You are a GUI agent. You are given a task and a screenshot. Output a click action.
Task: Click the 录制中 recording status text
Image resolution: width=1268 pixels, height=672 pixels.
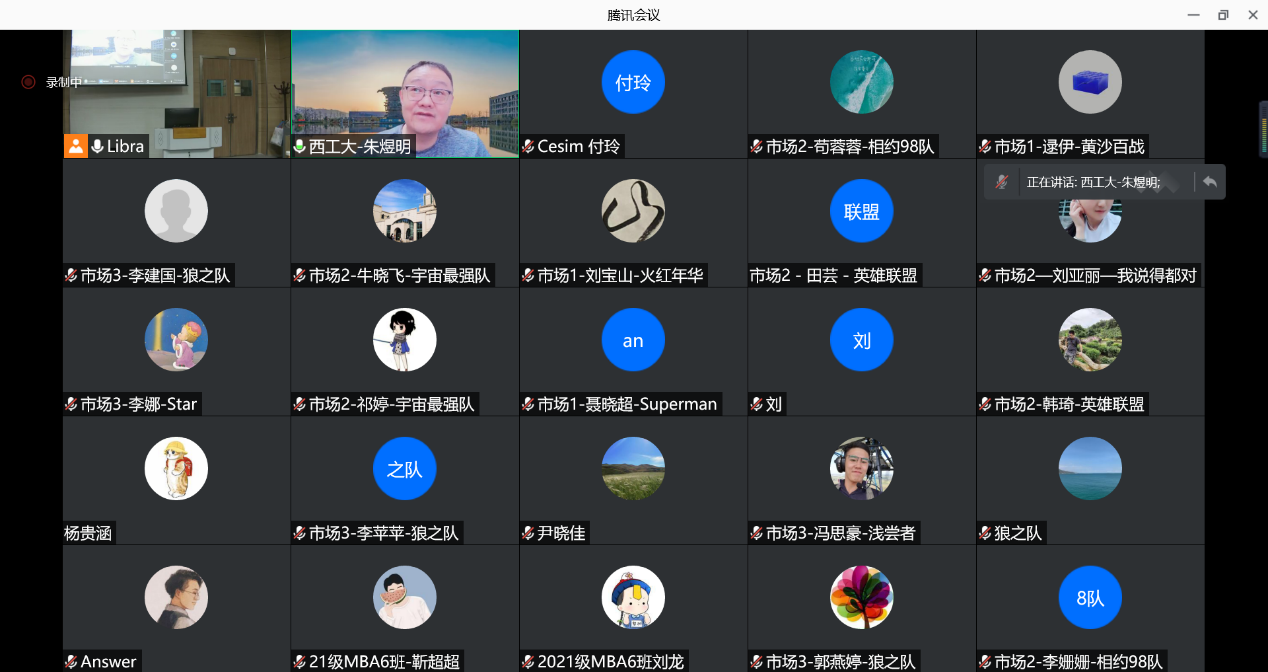tap(64, 82)
